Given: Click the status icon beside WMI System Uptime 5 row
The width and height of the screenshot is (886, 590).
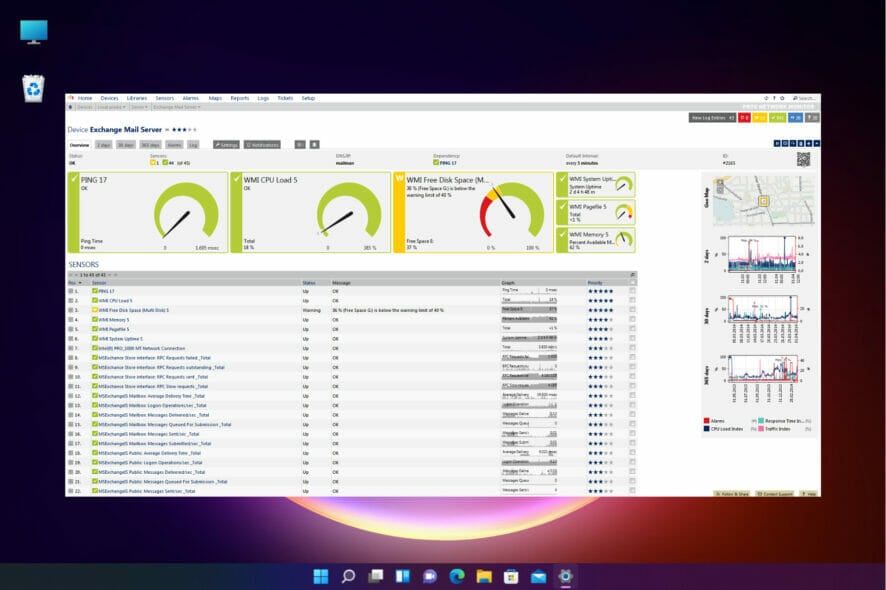Looking at the screenshot, I should (x=95, y=339).
